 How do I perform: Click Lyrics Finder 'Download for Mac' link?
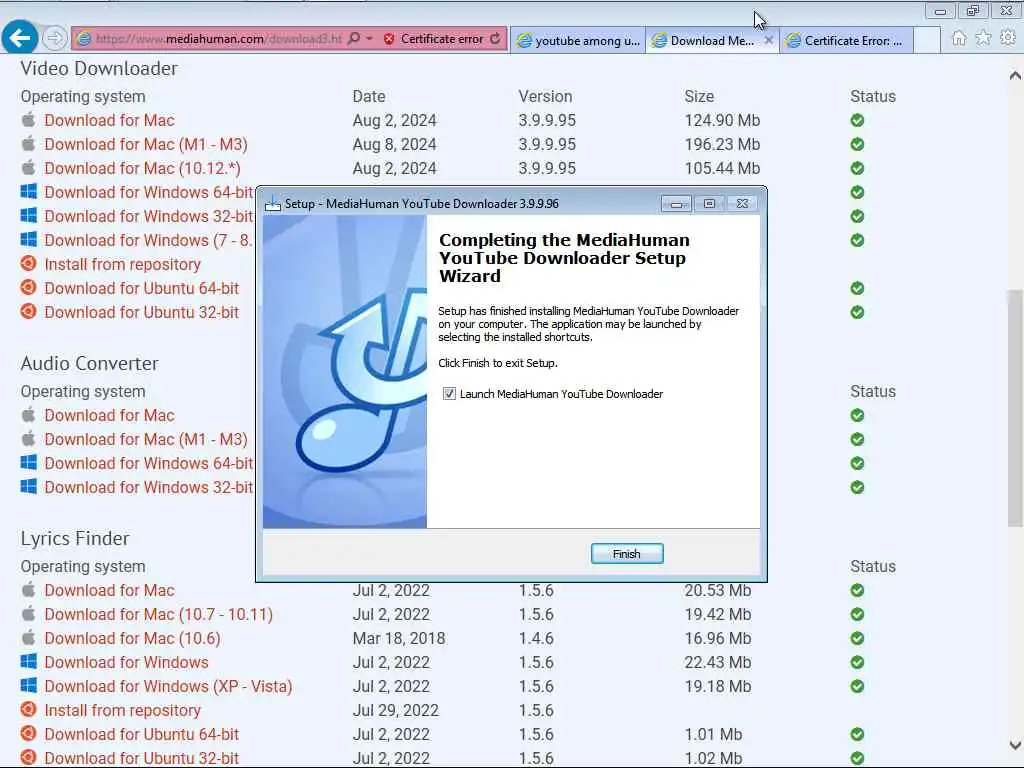109,591
